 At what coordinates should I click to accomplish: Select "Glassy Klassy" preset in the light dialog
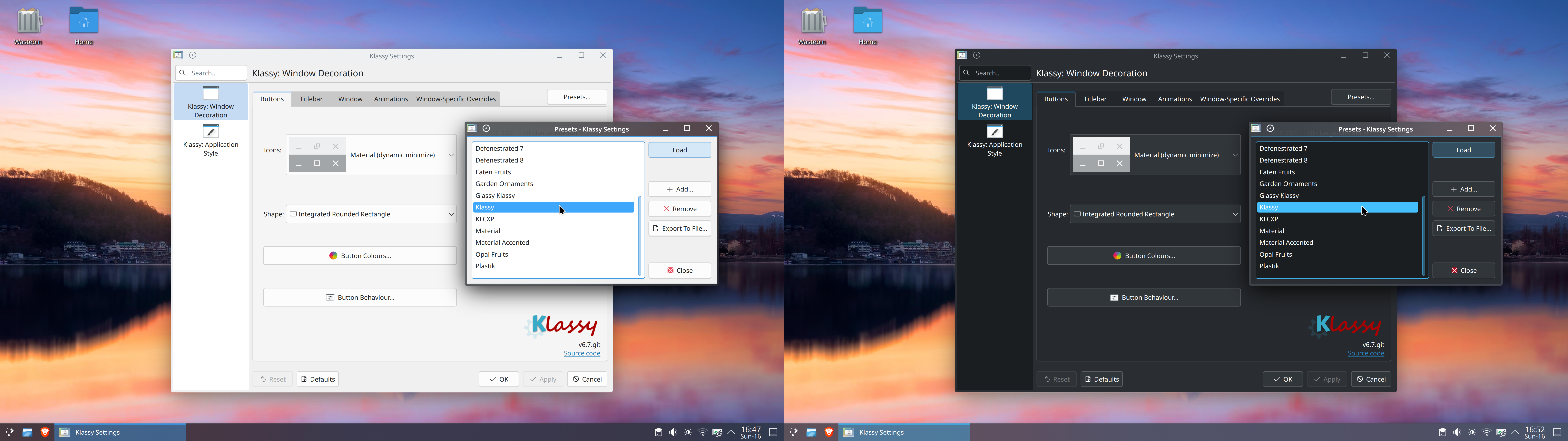click(x=553, y=196)
